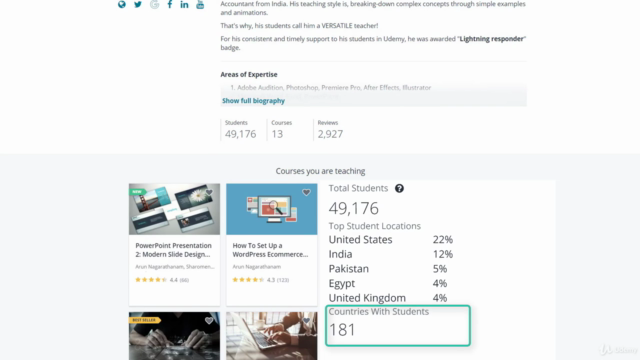
Task: Click the United Kingdom 4% row
Action: pyautogui.click(x=388, y=298)
